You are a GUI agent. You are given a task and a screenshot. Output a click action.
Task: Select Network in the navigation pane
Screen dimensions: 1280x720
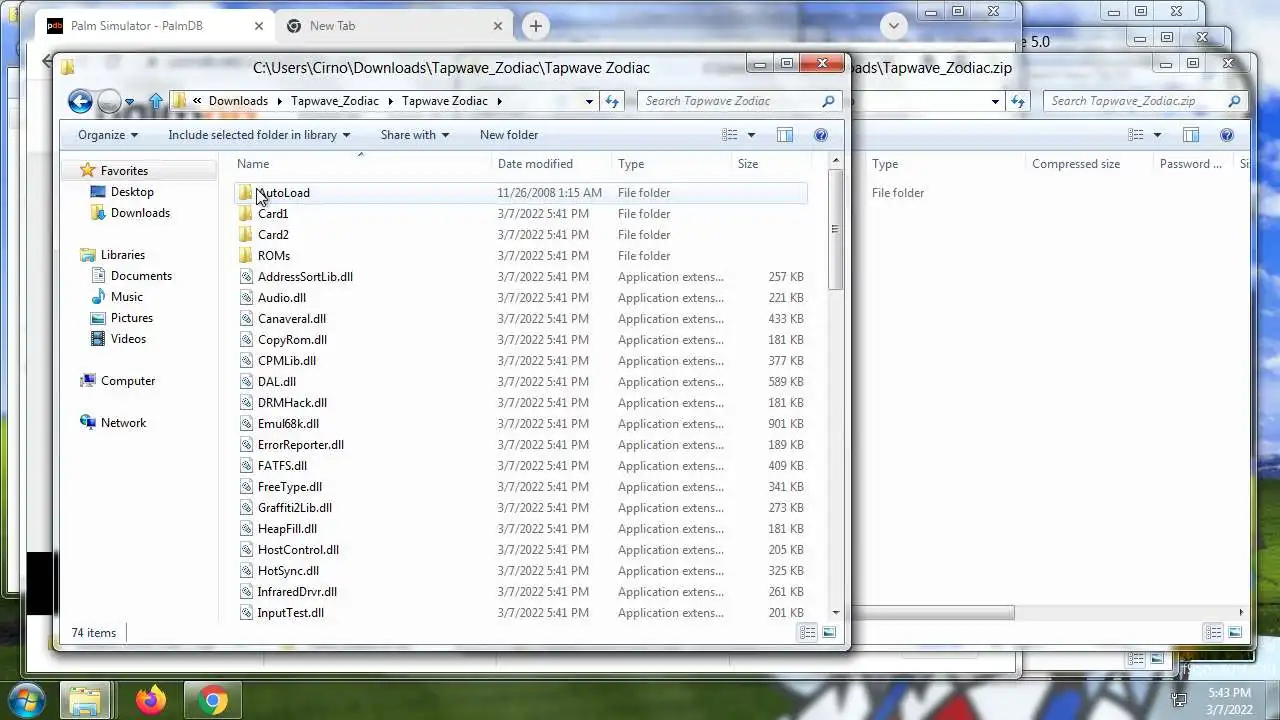click(123, 423)
